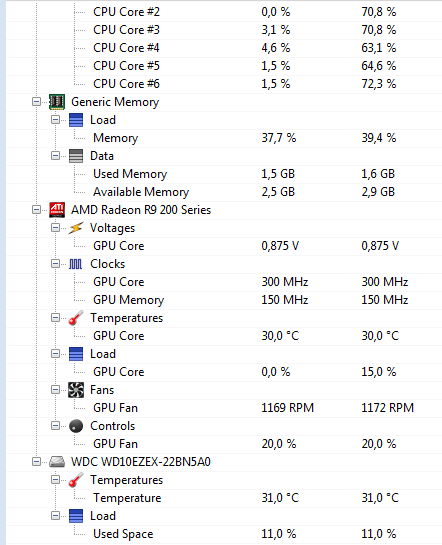Viewport: 442px width, 545px height.
Task: Collapse the hard drive Temperatures group
Action: [x=55, y=480]
